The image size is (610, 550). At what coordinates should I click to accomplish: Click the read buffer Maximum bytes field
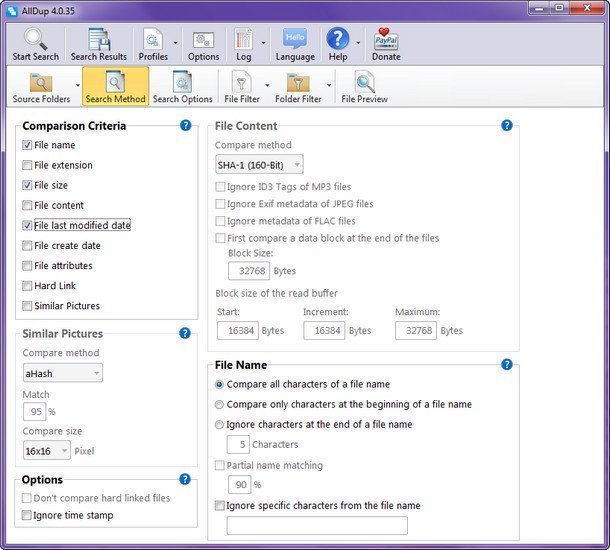(x=416, y=331)
